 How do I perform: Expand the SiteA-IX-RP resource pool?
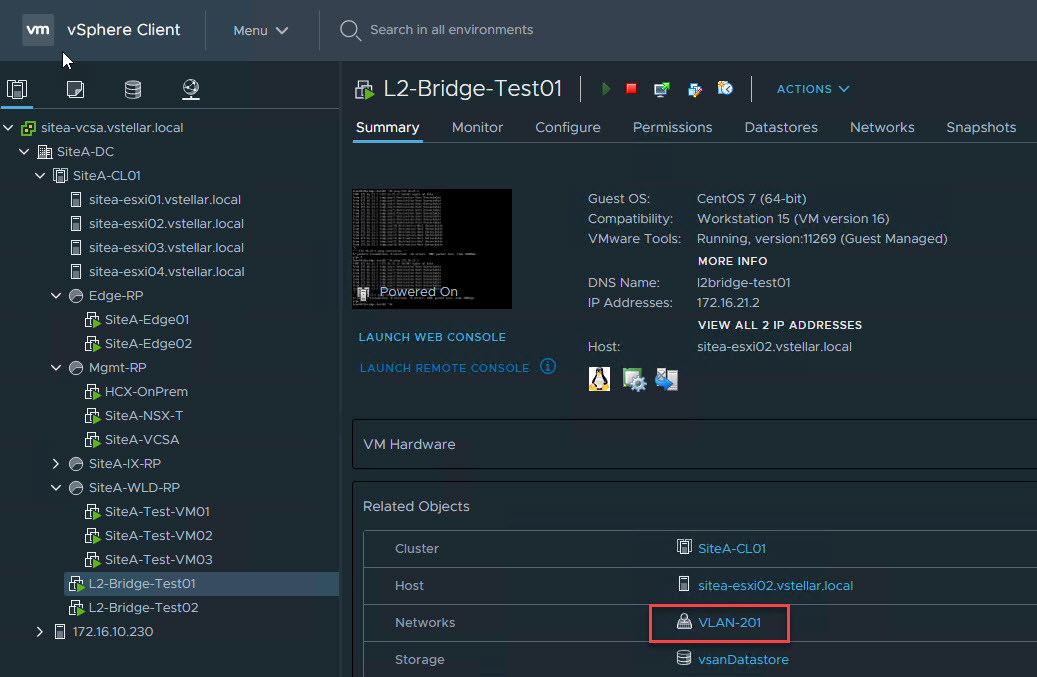pyautogui.click(x=56, y=464)
